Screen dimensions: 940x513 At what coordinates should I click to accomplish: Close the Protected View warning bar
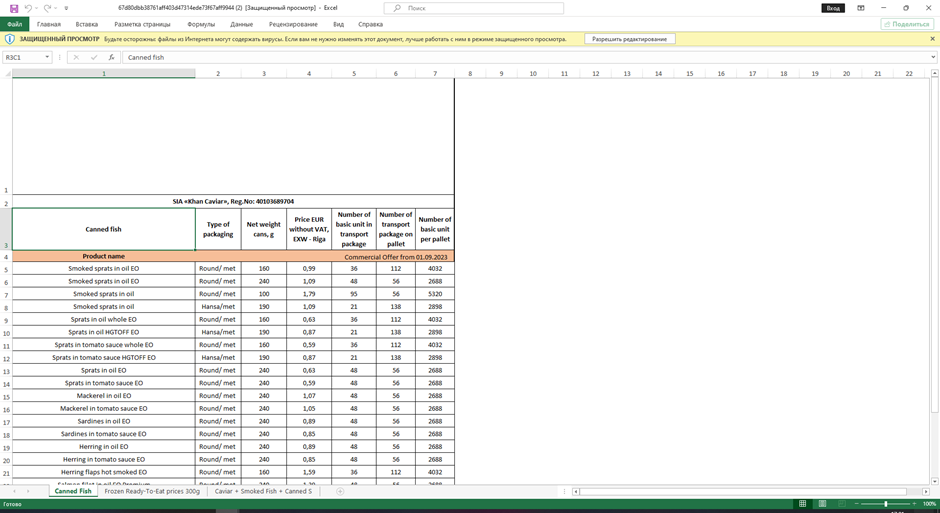(x=932, y=39)
